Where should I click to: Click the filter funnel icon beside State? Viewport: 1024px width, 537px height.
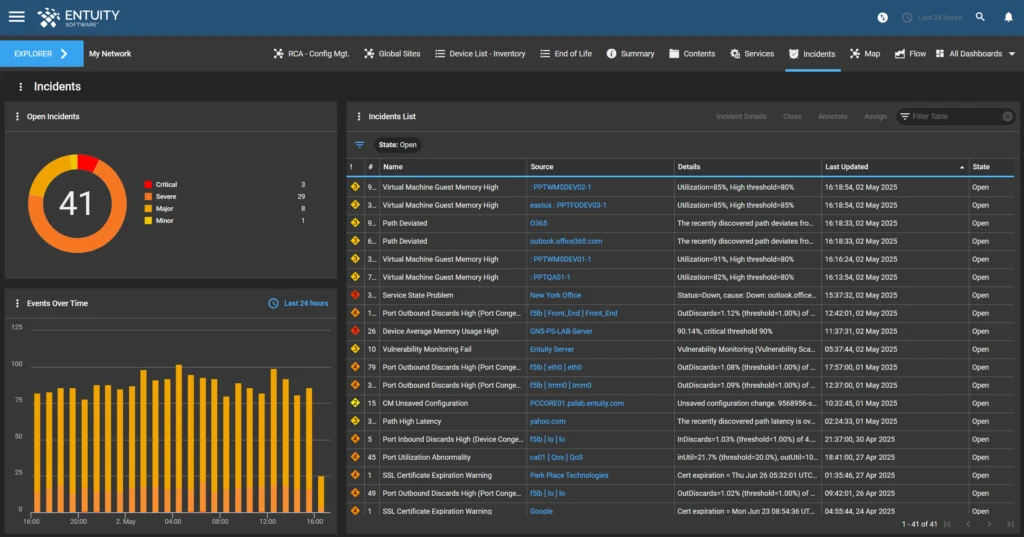click(359, 144)
